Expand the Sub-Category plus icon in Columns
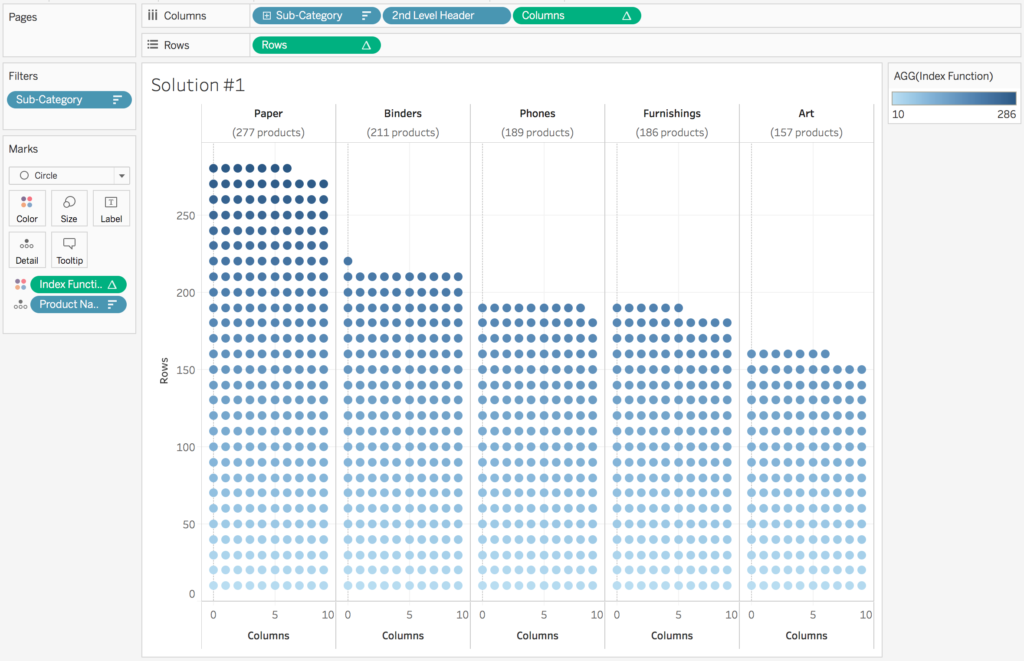Viewport: 1024px width, 661px height. [267, 16]
